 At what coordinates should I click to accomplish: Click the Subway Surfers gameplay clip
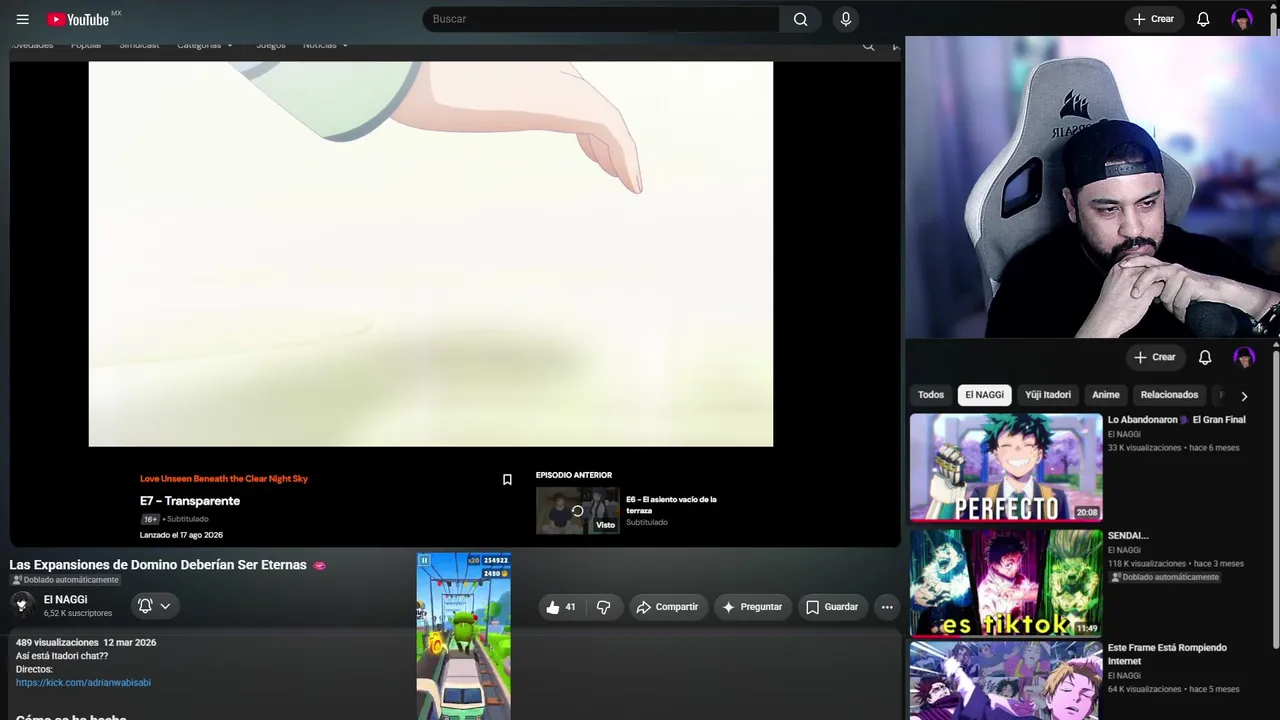click(464, 636)
